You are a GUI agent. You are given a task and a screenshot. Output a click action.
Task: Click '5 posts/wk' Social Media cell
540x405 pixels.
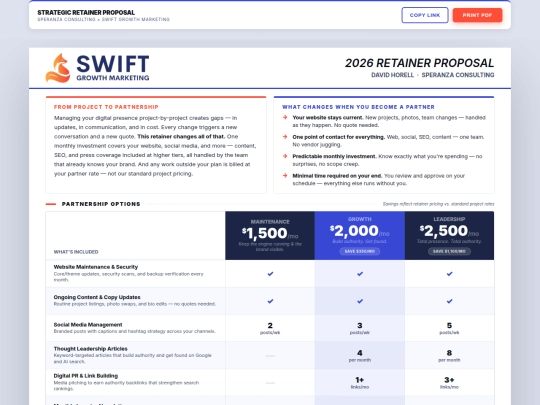[449, 328]
